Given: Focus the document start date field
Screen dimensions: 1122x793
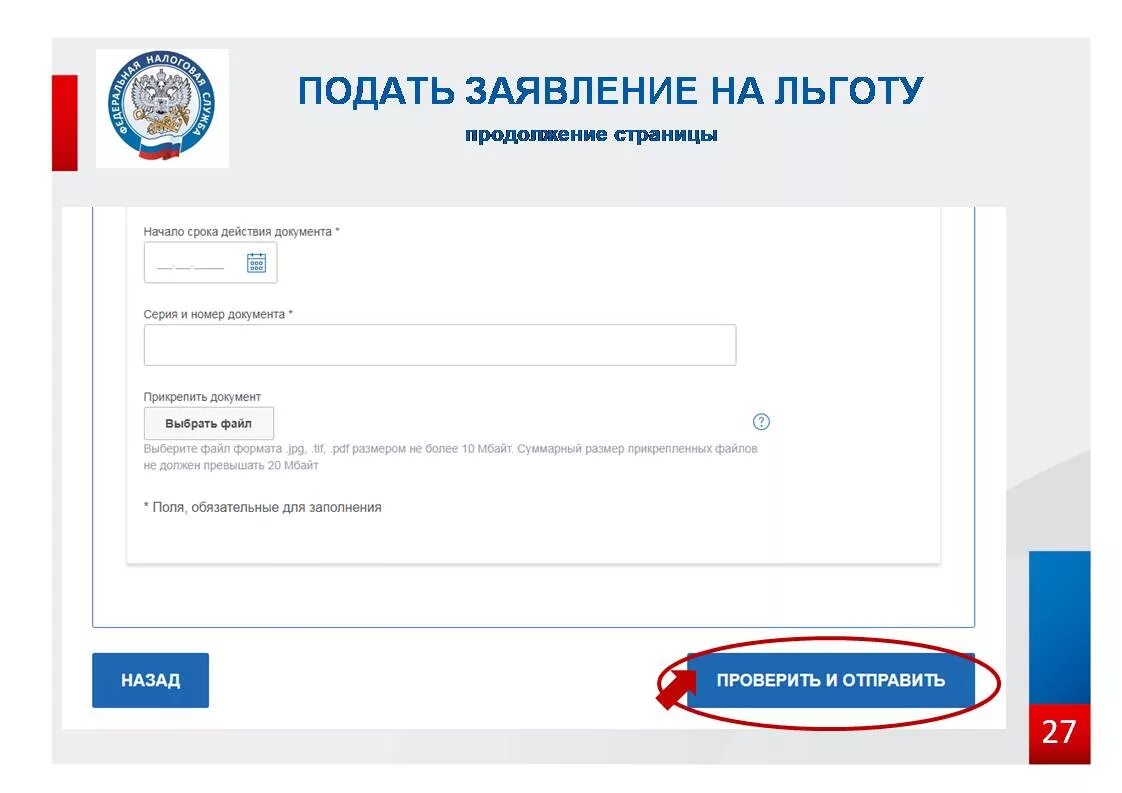Looking at the screenshot, I should [210, 263].
